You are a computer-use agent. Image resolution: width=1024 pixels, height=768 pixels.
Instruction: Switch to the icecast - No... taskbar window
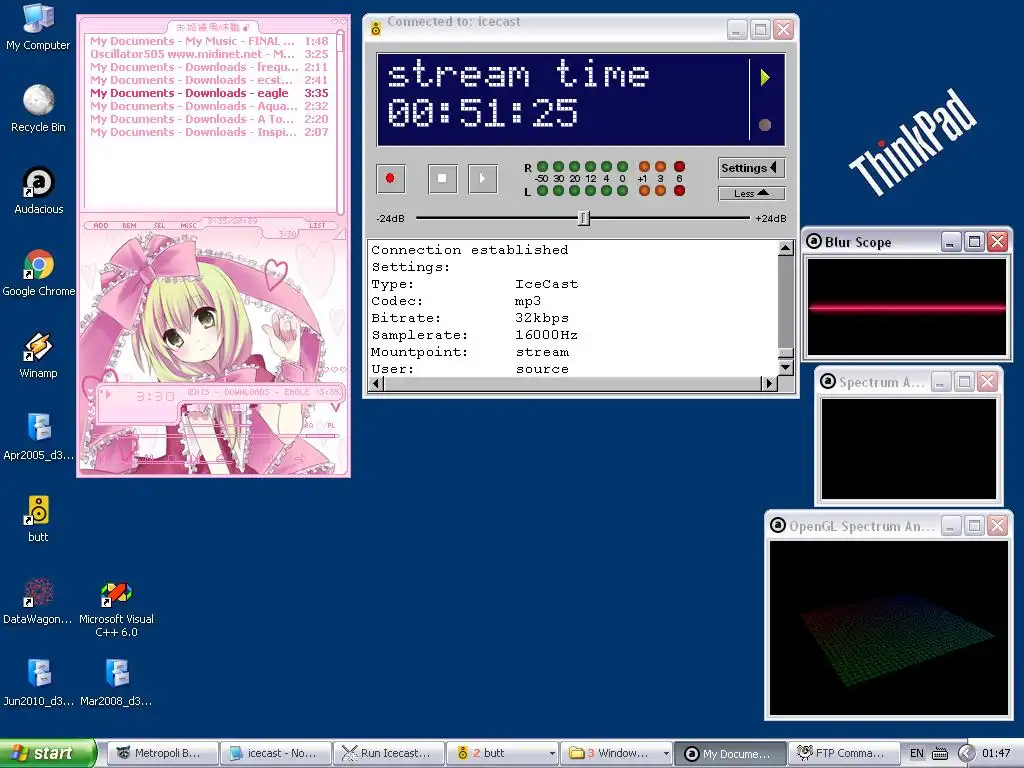(275, 753)
